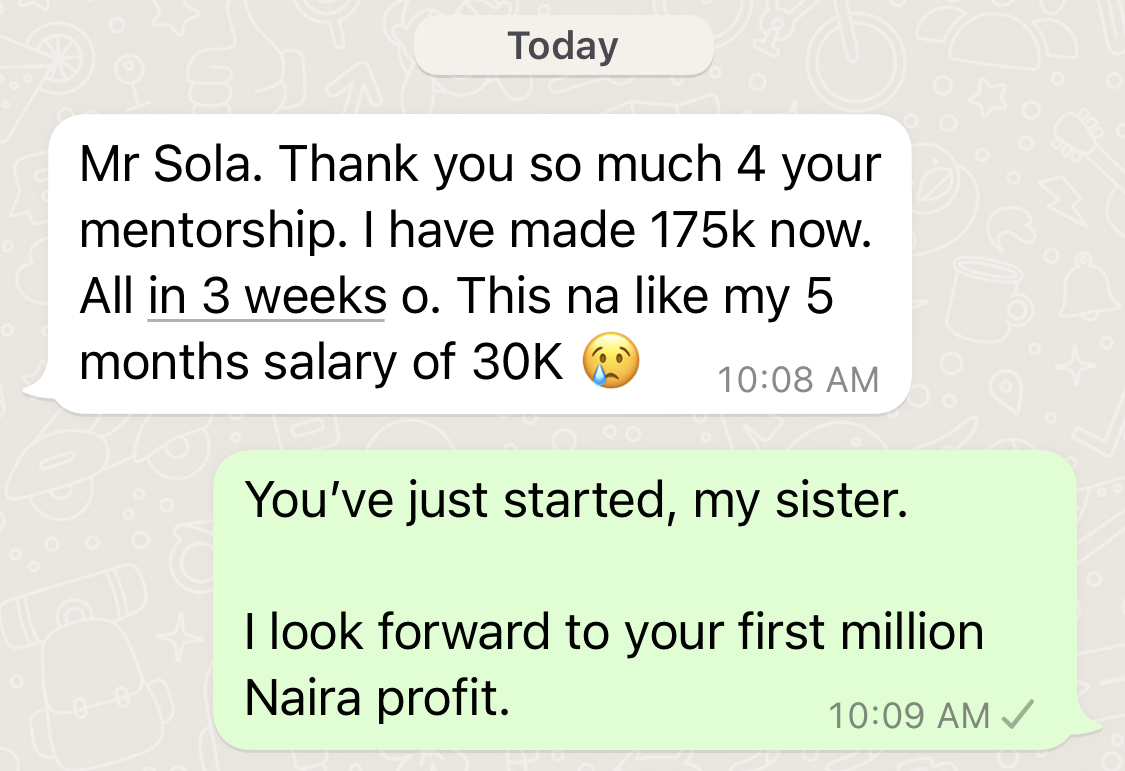
Task: Tap the crying face emoji
Action: [x=611, y=361]
